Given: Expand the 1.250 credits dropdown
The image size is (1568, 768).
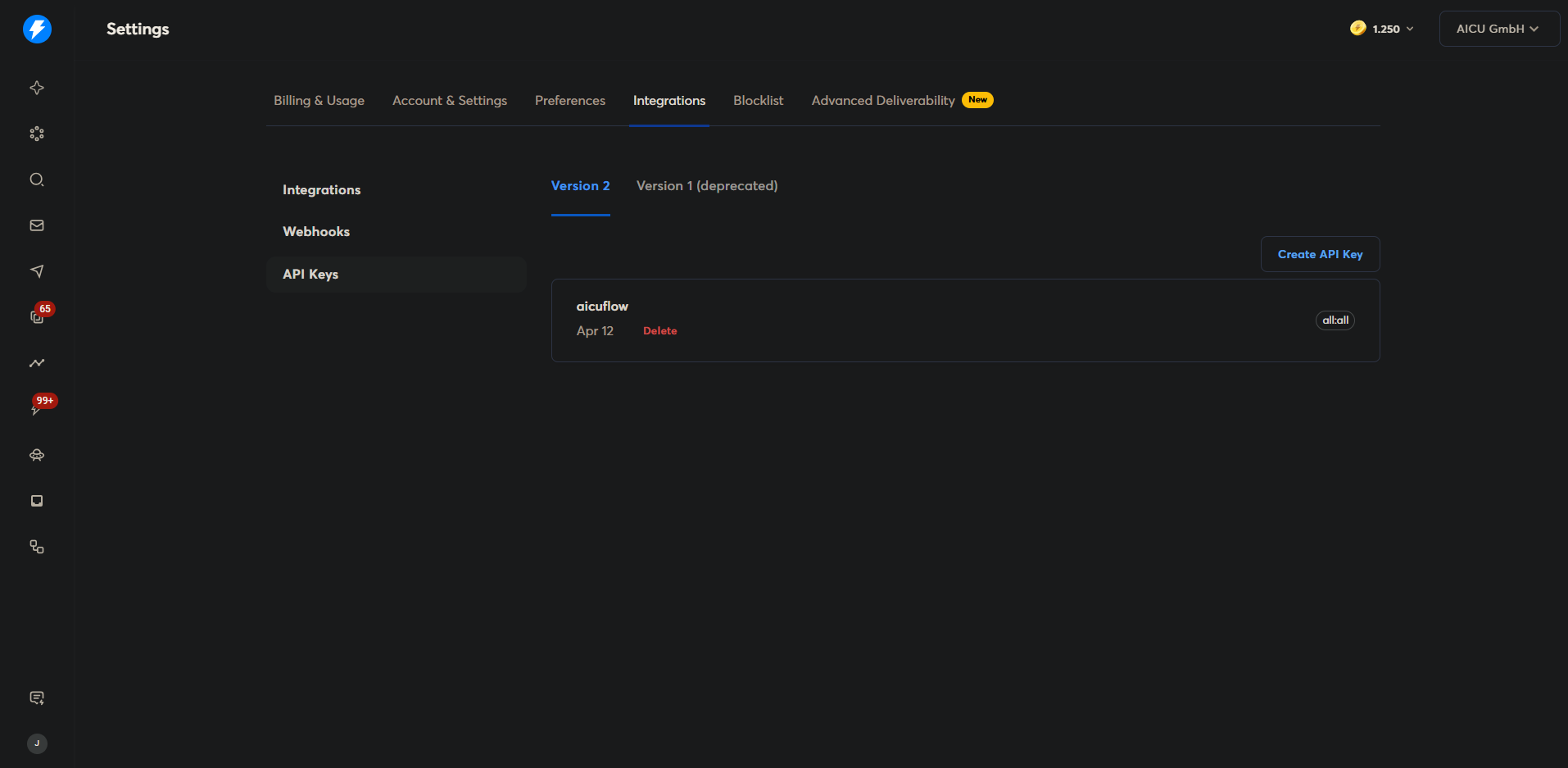Looking at the screenshot, I should coord(1382,29).
